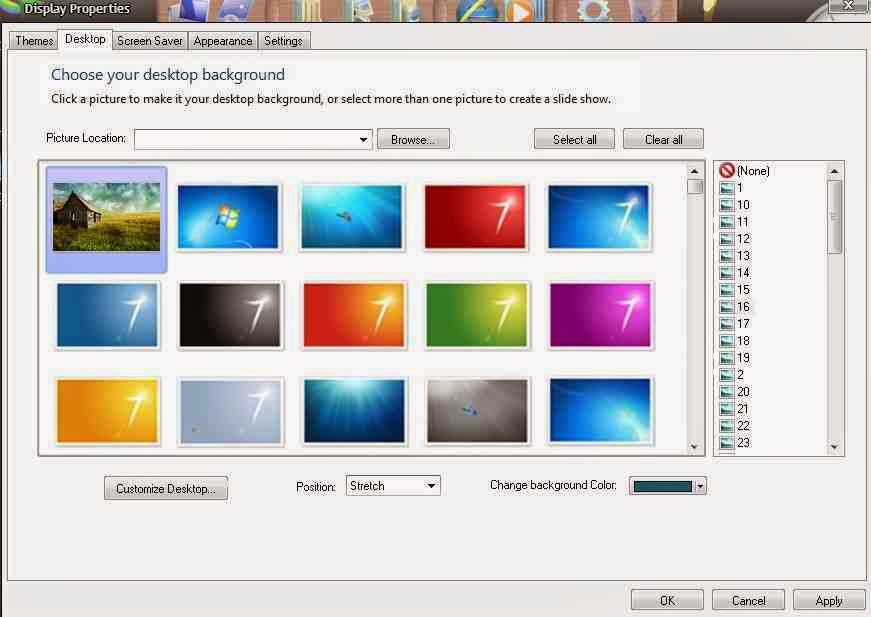Click the OK button
871x617 pixels.
pos(667,601)
